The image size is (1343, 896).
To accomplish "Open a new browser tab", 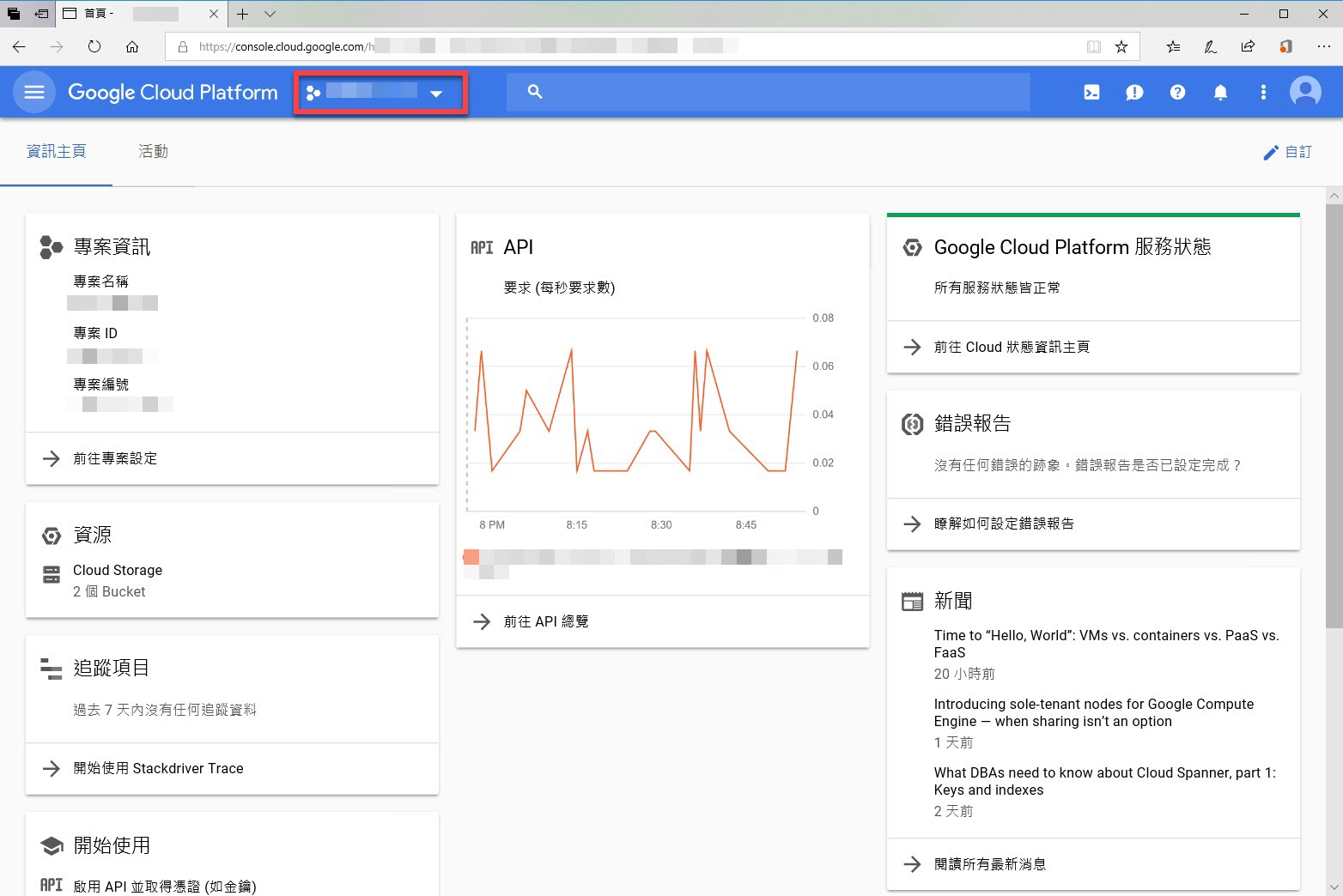I will coord(243,14).
